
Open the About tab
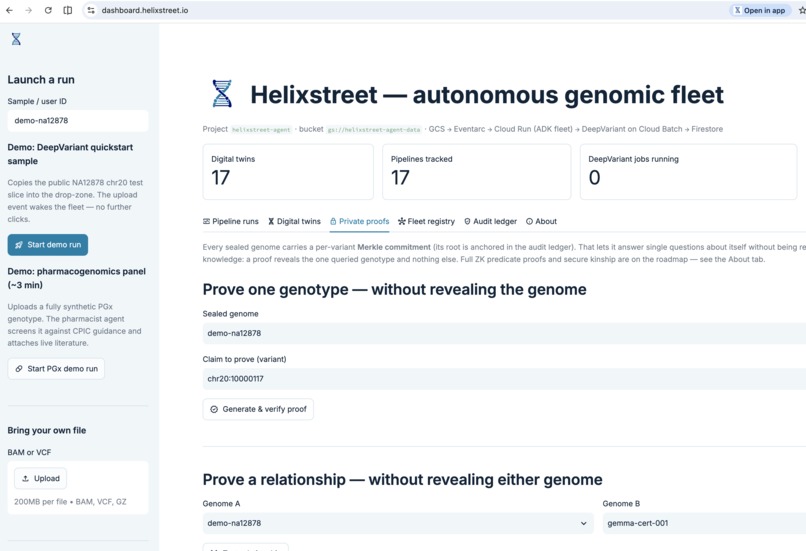coord(541,222)
